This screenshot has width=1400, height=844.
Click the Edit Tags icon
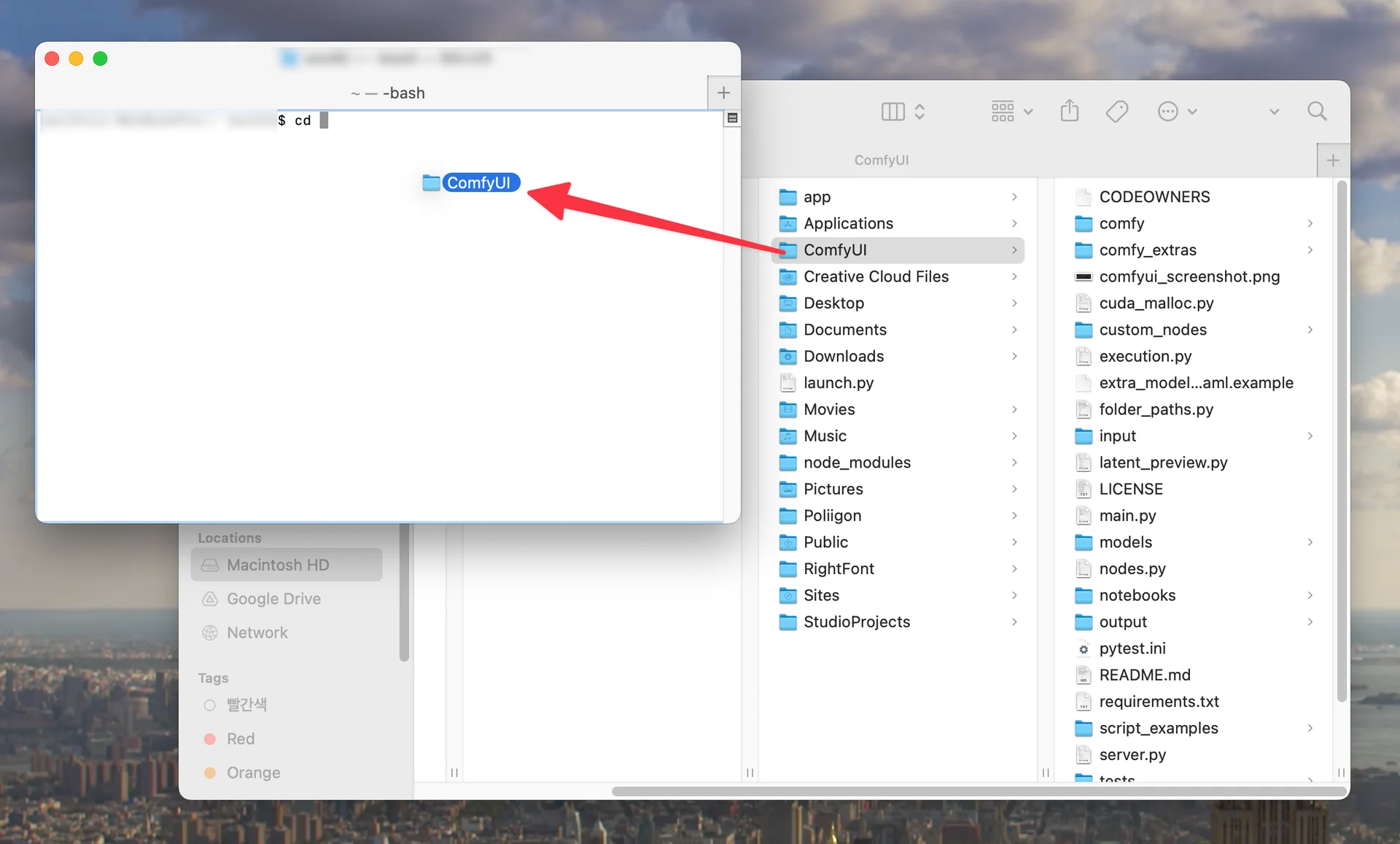1116,112
